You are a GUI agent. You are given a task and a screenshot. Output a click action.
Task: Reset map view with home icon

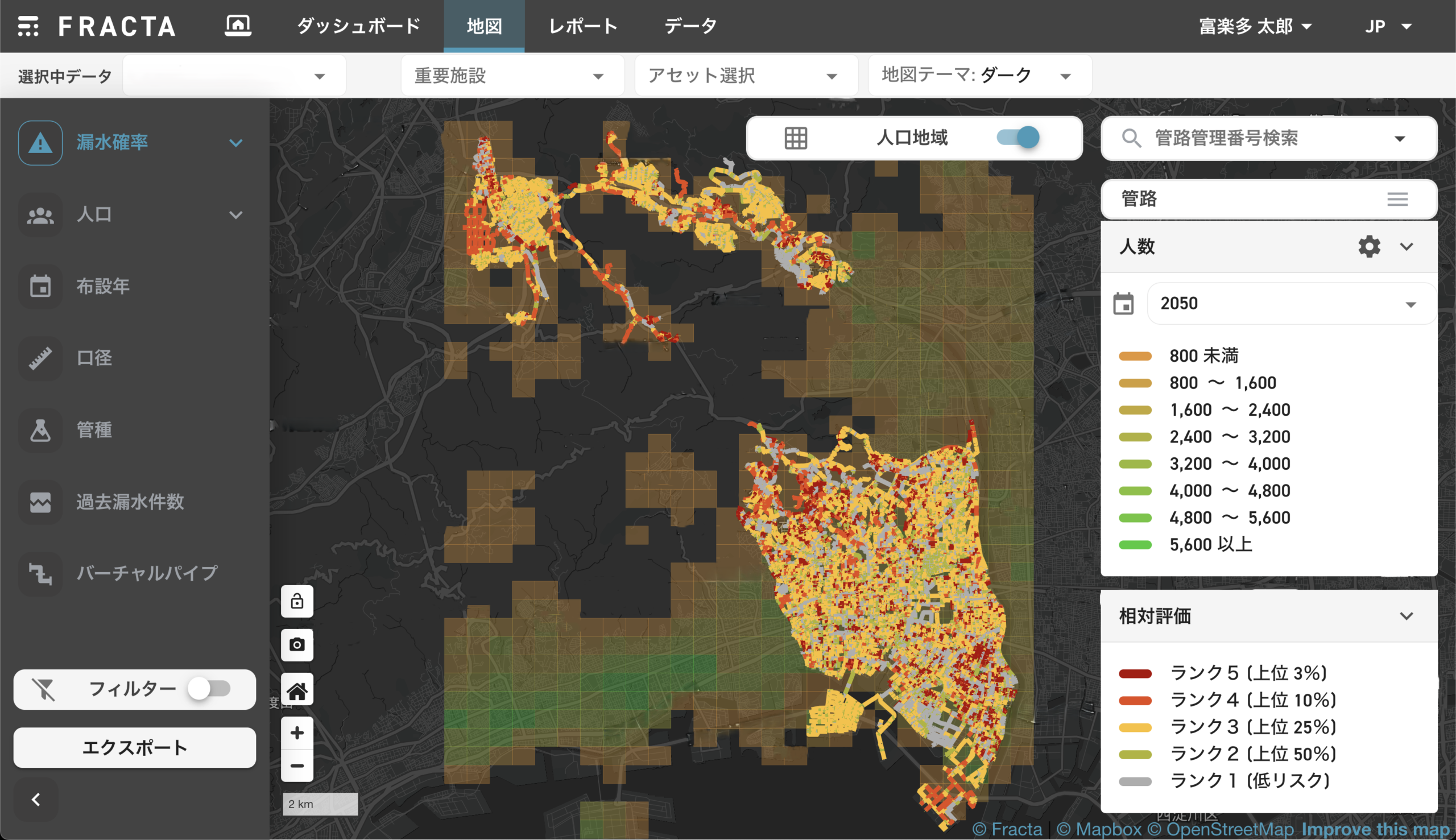click(x=297, y=689)
